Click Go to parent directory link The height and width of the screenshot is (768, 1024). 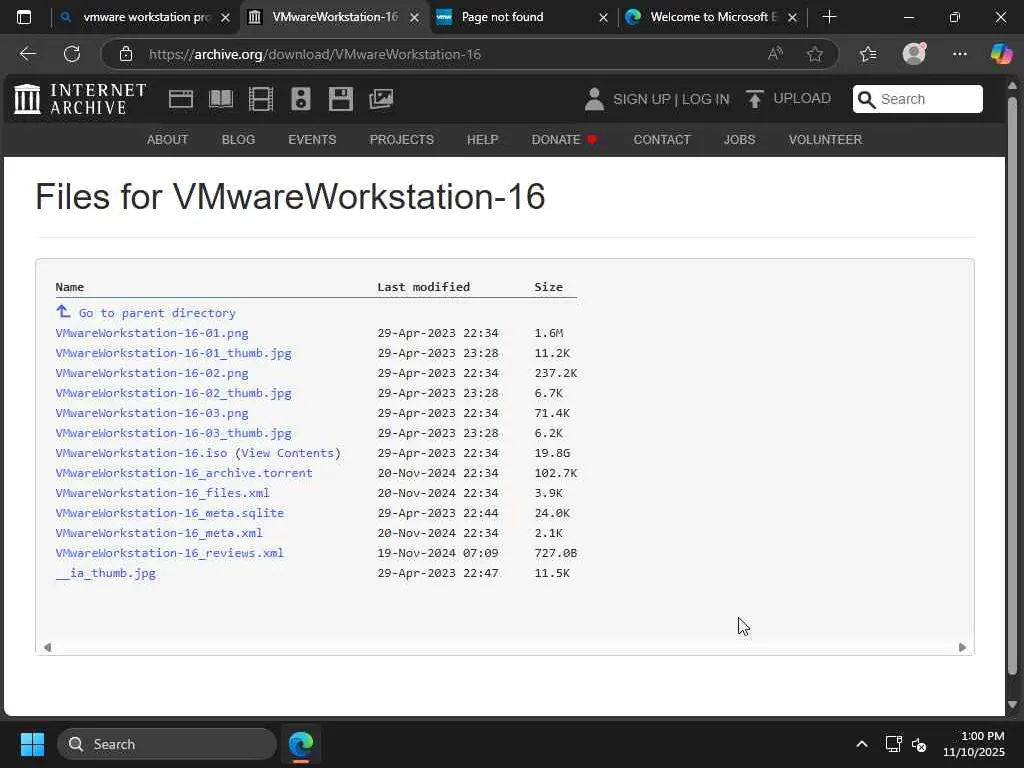click(157, 313)
